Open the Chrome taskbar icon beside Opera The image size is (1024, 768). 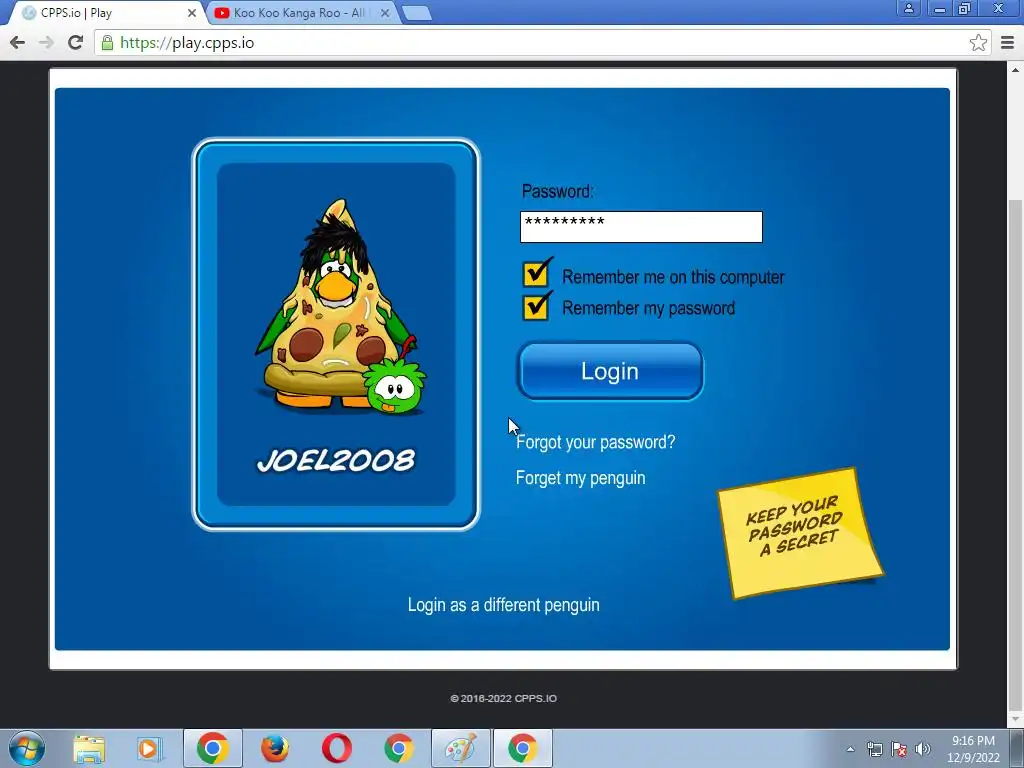point(398,748)
